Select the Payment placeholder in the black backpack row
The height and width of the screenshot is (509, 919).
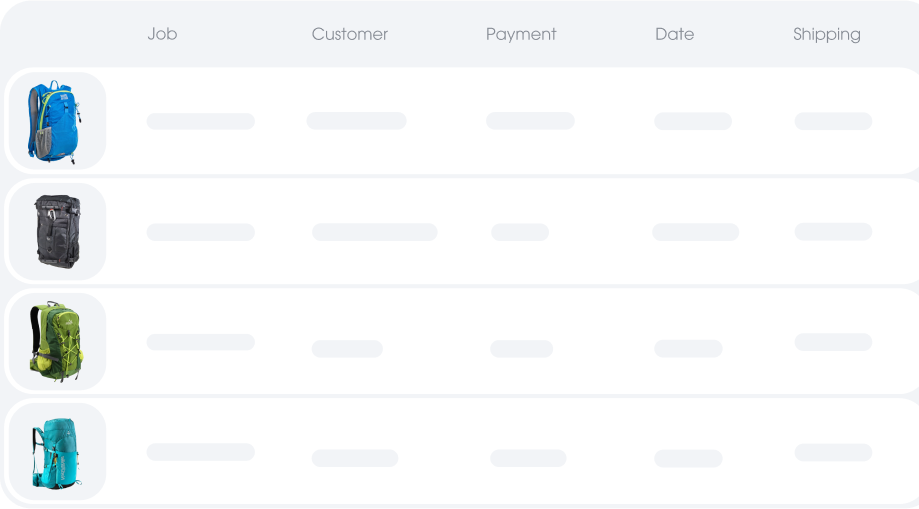[x=520, y=232]
